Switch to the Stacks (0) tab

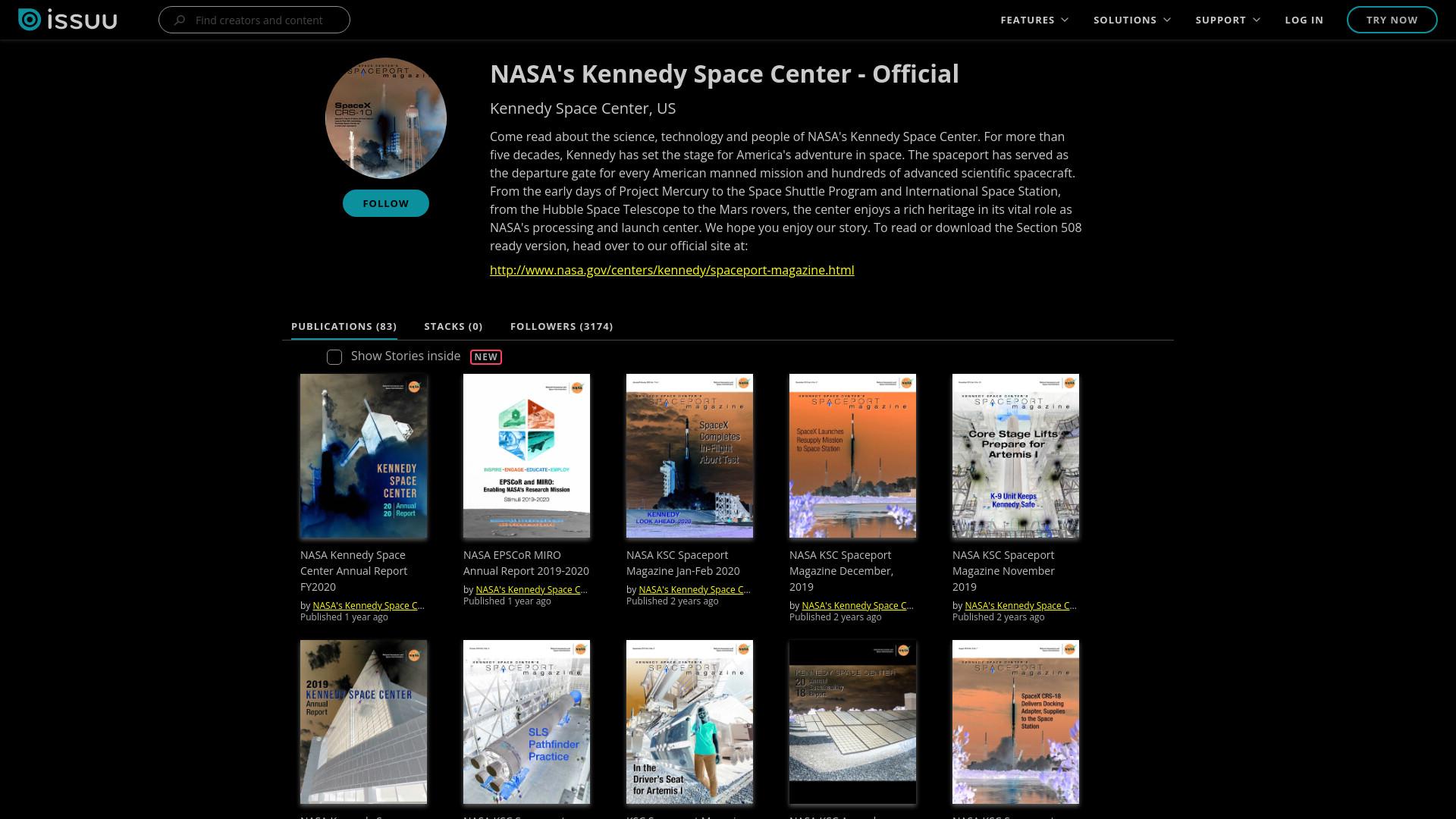(x=453, y=326)
